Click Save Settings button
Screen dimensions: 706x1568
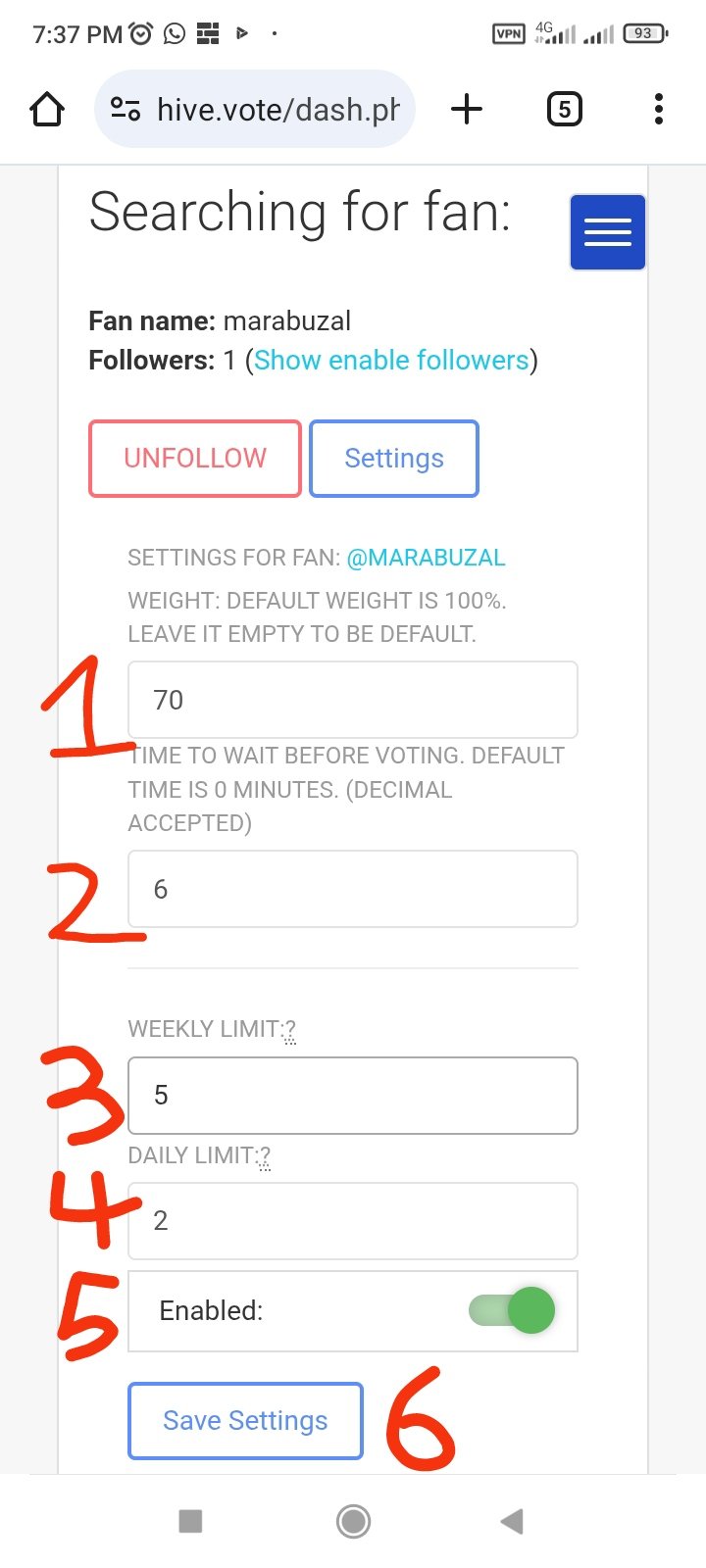click(x=245, y=1421)
